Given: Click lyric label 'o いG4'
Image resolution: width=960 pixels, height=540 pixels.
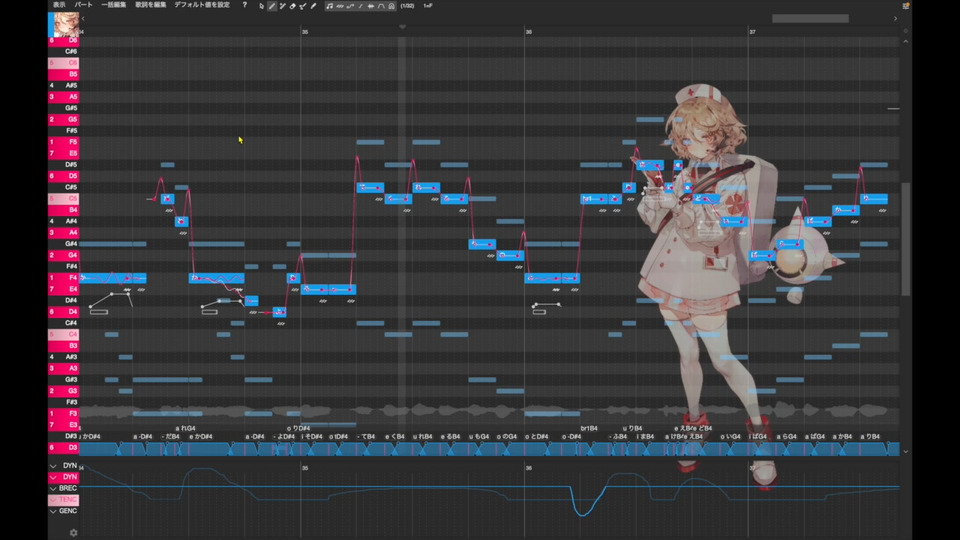Looking at the screenshot, I should [x=730, y=437].
